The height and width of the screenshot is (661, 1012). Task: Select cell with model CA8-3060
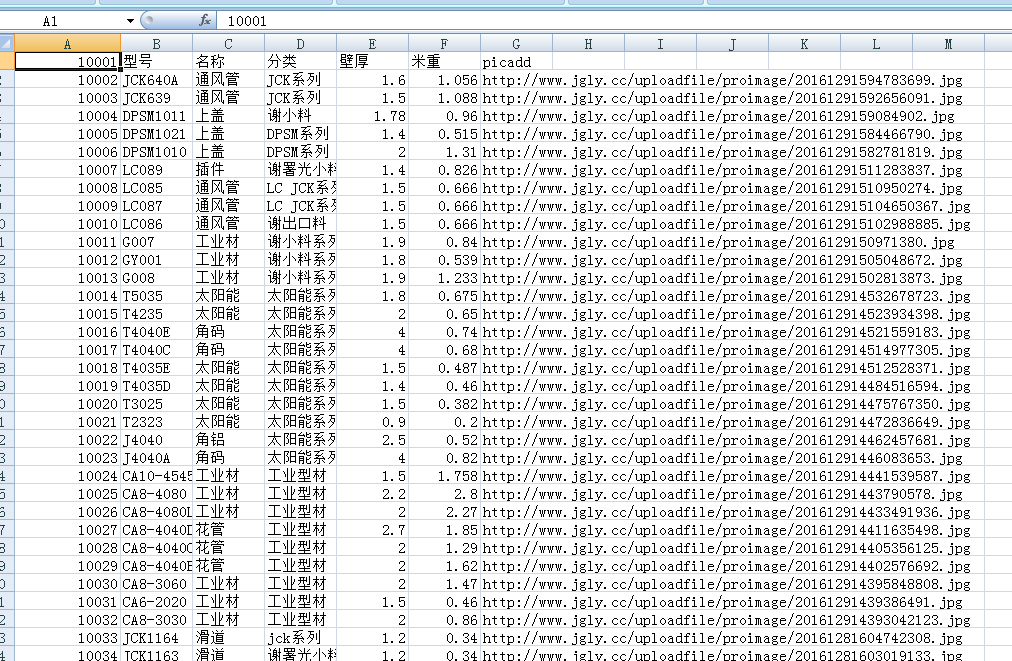[156, 584]
